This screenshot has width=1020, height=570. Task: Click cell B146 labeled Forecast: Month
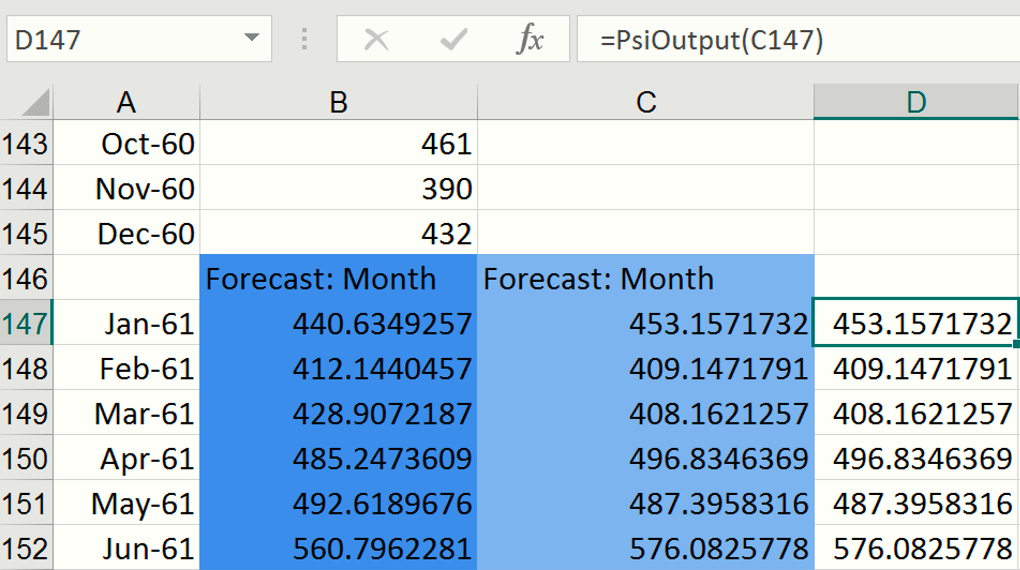(x=338, y=278)
